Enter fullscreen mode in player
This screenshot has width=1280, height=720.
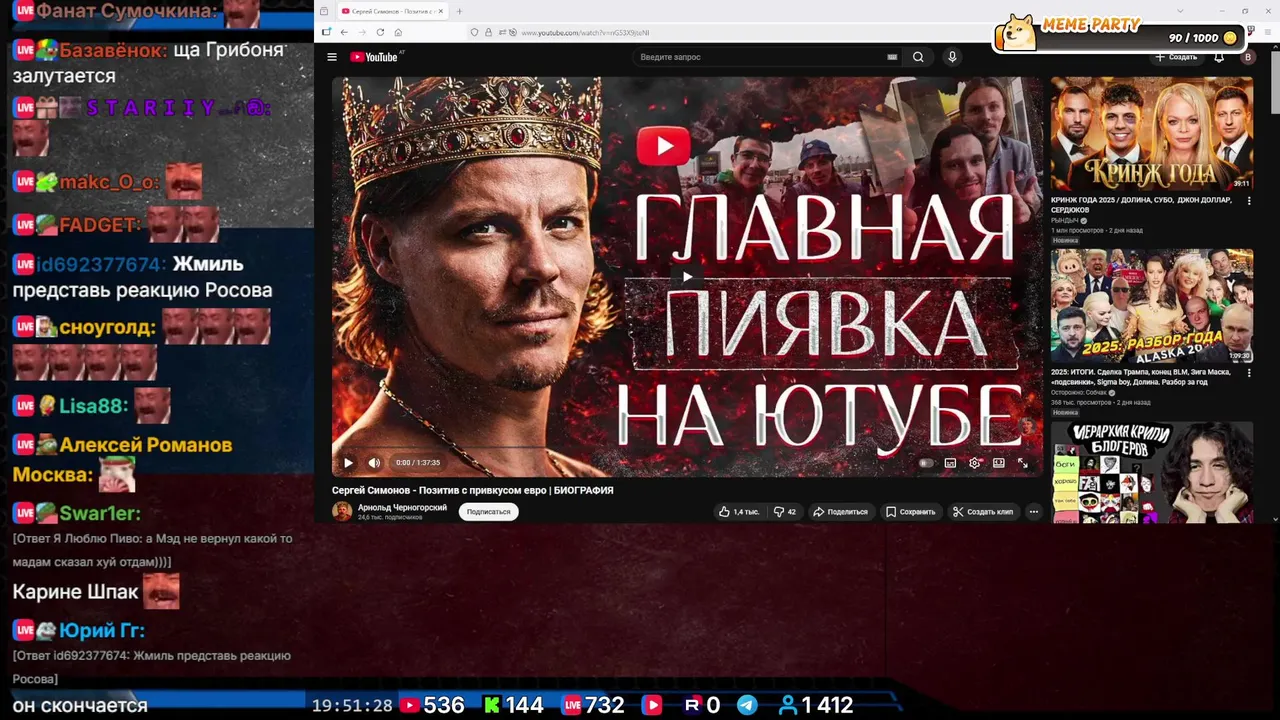point(1023,463)
